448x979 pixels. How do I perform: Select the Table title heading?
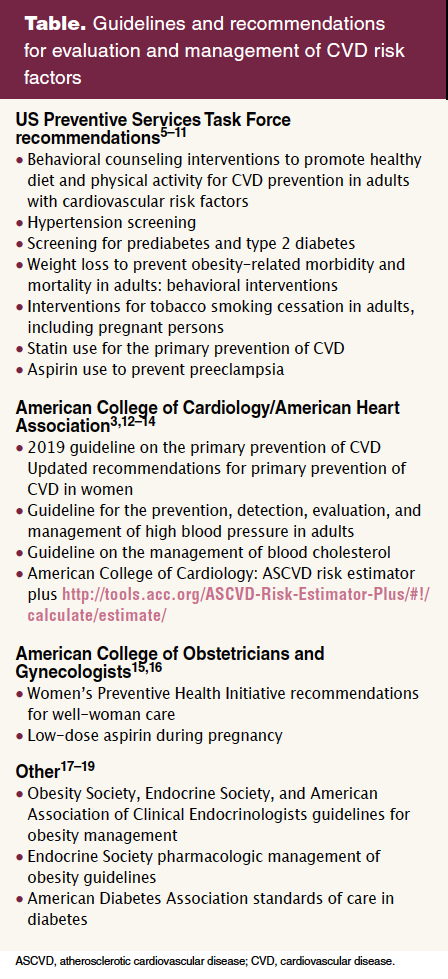point(214,50)
